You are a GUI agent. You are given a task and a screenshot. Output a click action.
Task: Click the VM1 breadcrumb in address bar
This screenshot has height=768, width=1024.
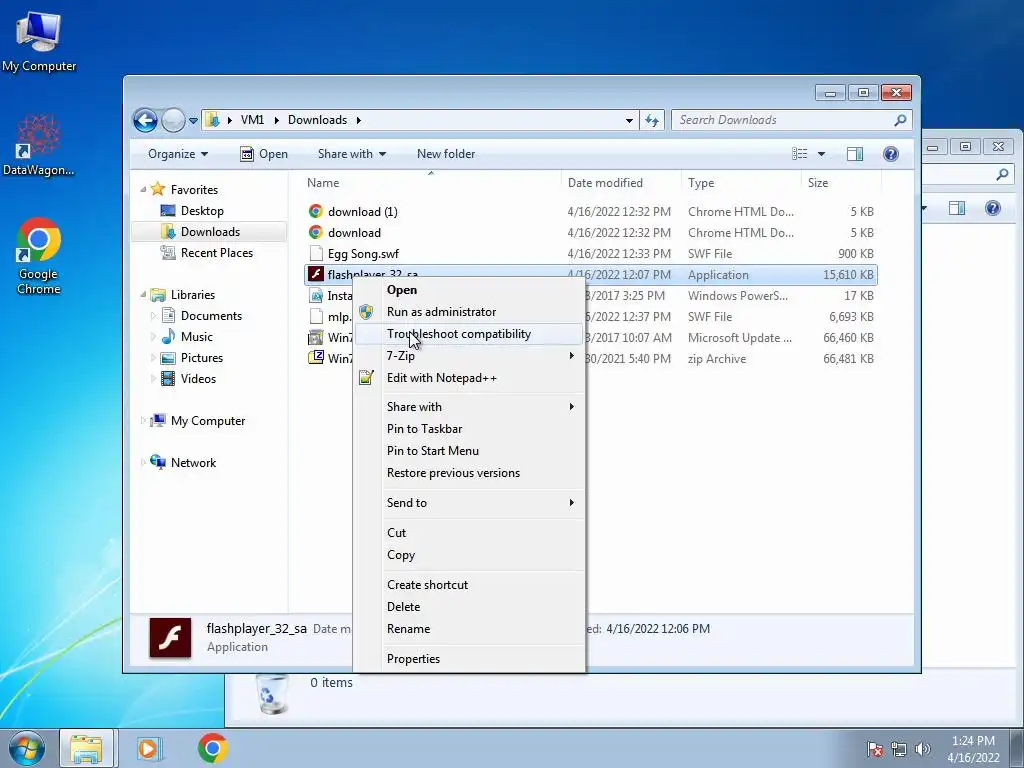pos(252,120)
